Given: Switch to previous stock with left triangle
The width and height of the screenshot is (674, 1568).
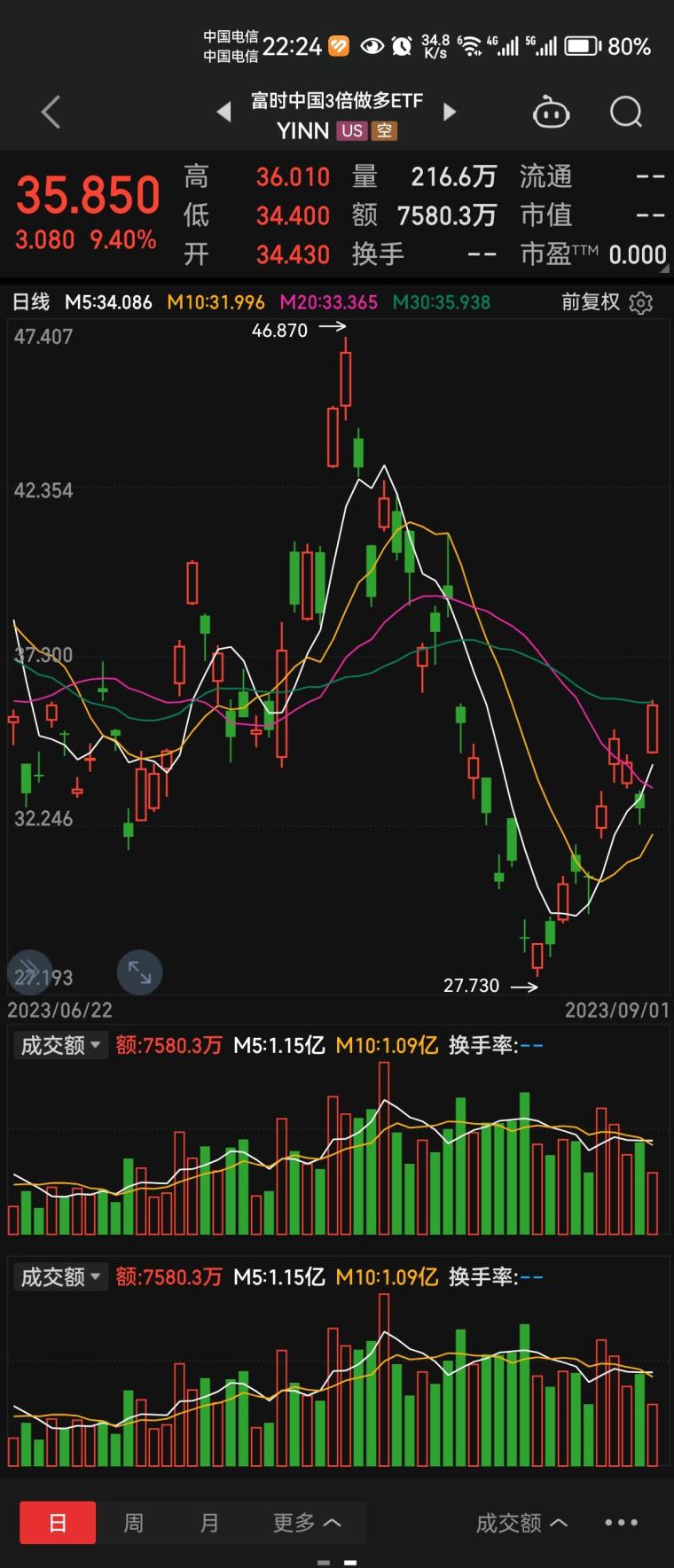Looking at the screenshot, I should (224, 112).
